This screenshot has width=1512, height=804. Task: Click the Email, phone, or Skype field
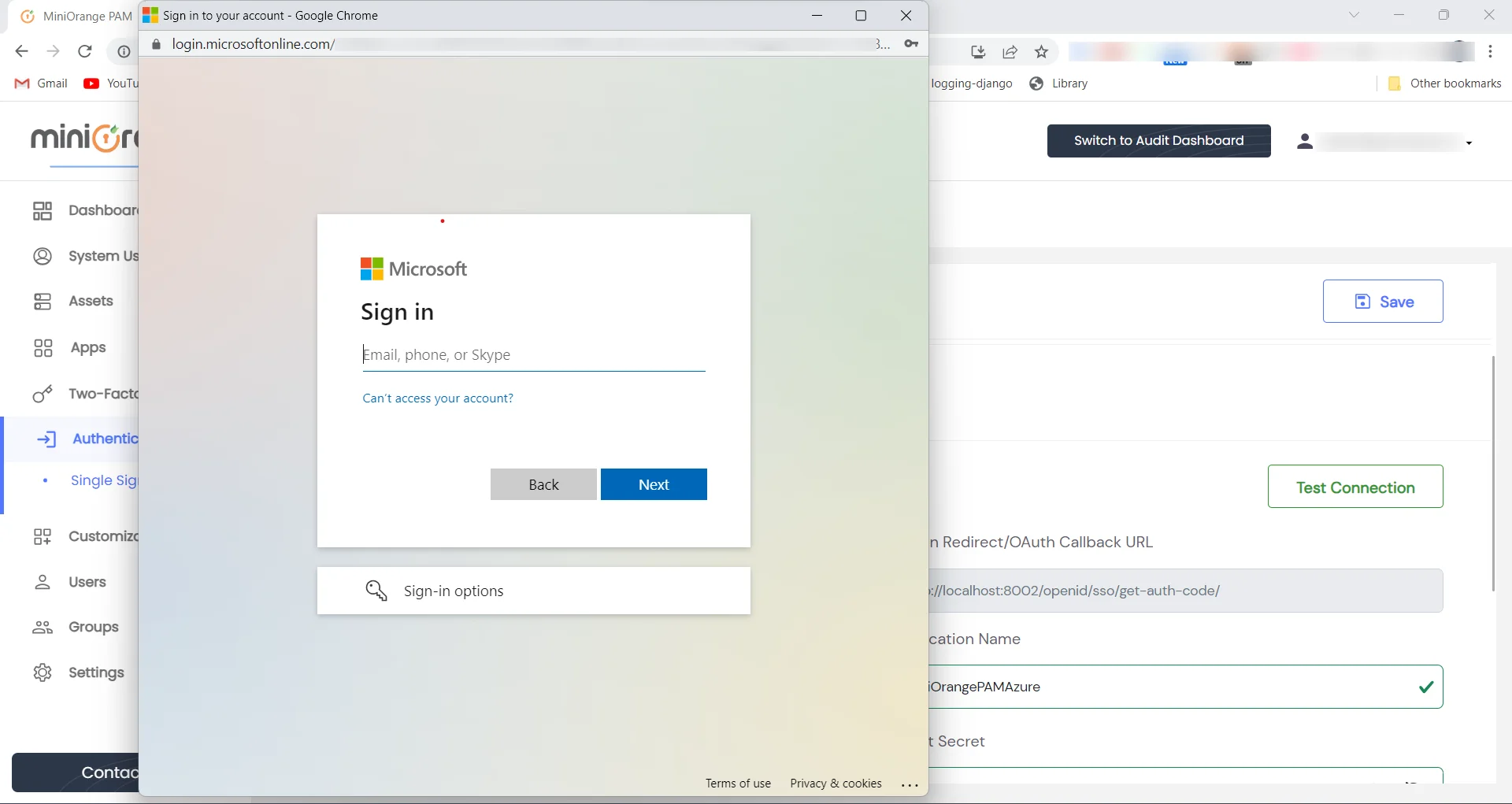534,355
